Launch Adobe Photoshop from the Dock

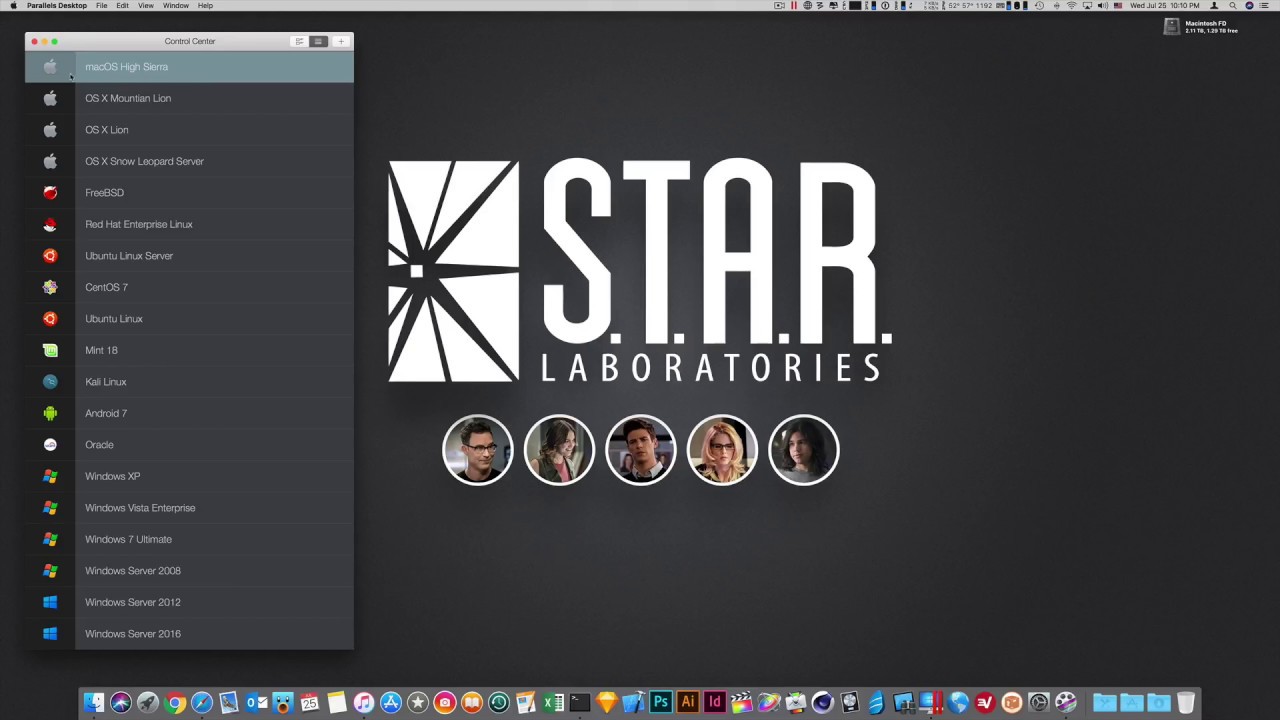tap(661, 703)
